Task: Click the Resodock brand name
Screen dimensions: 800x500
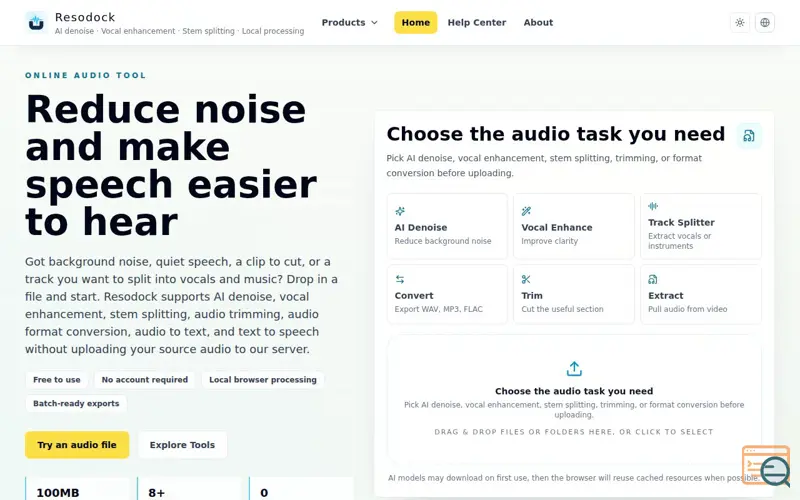Action: 85,17
